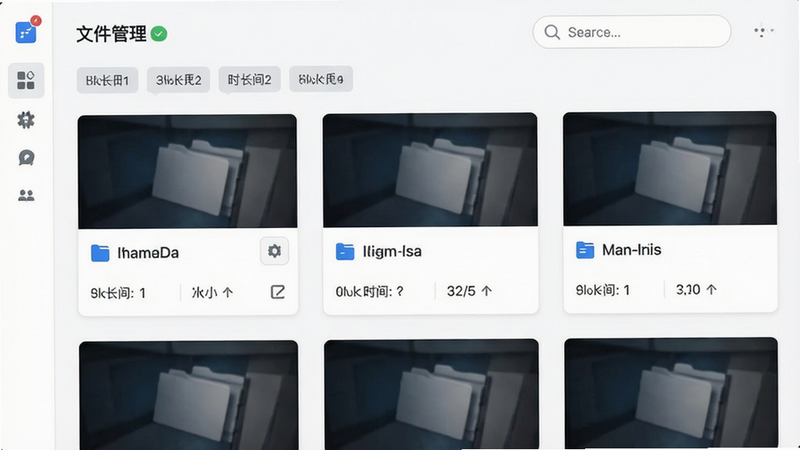The height and width of the screenshot is (450, 800).
Task: Select the fourth filter tab ending in 9
Action: coord(321,79)
